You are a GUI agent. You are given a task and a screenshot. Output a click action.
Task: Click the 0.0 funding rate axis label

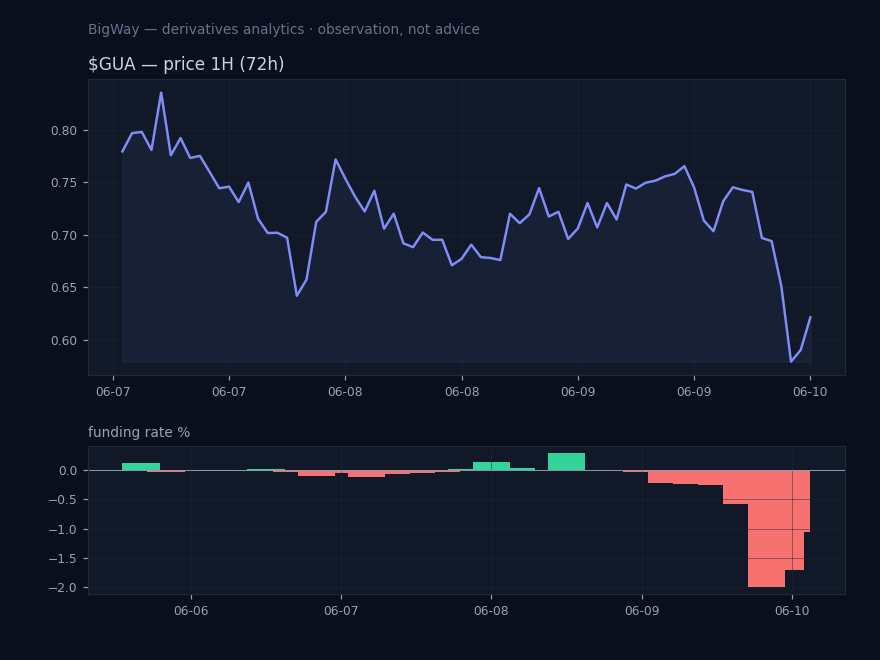coord(68,471)
